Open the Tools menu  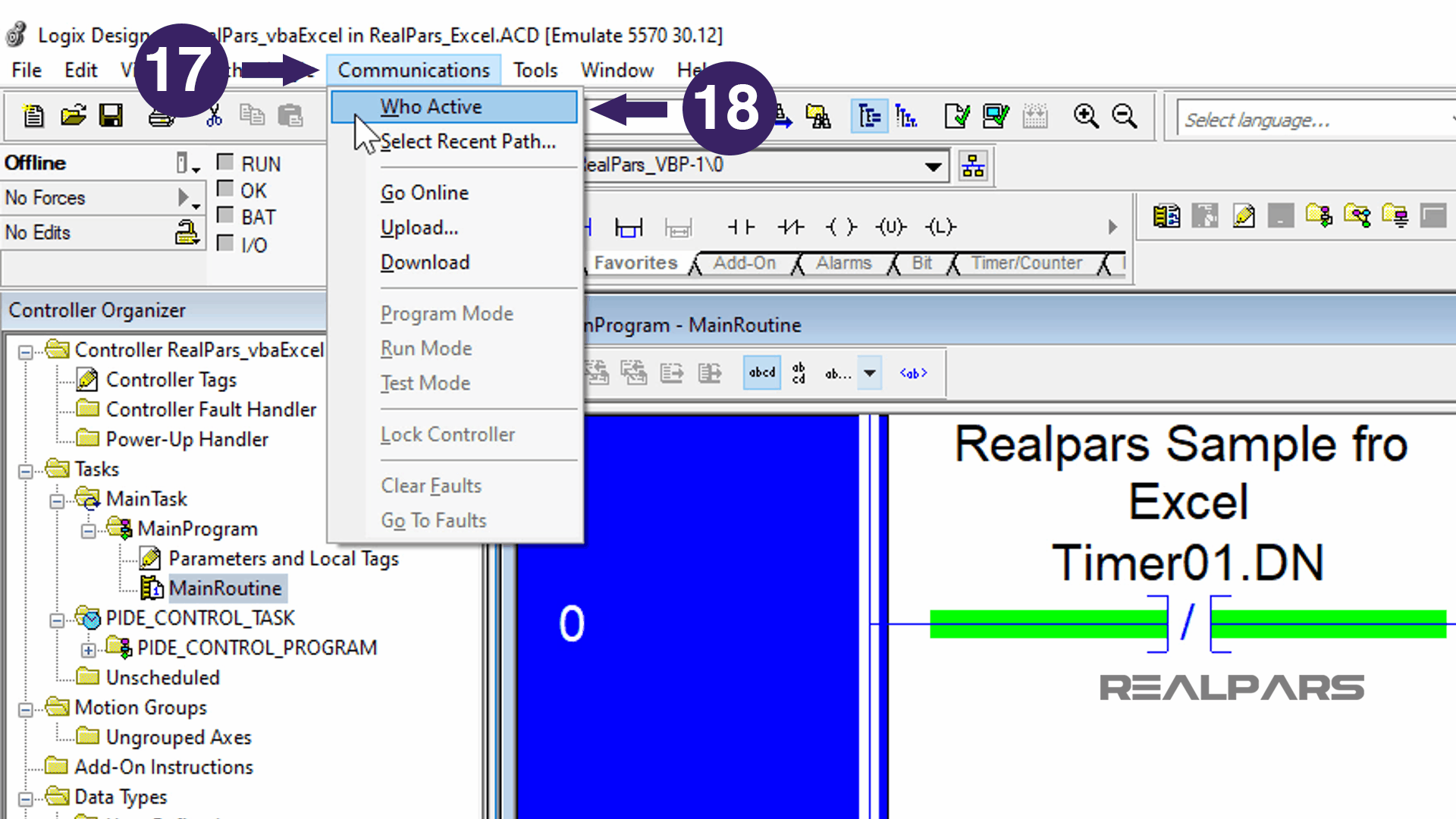coord(535,70)
